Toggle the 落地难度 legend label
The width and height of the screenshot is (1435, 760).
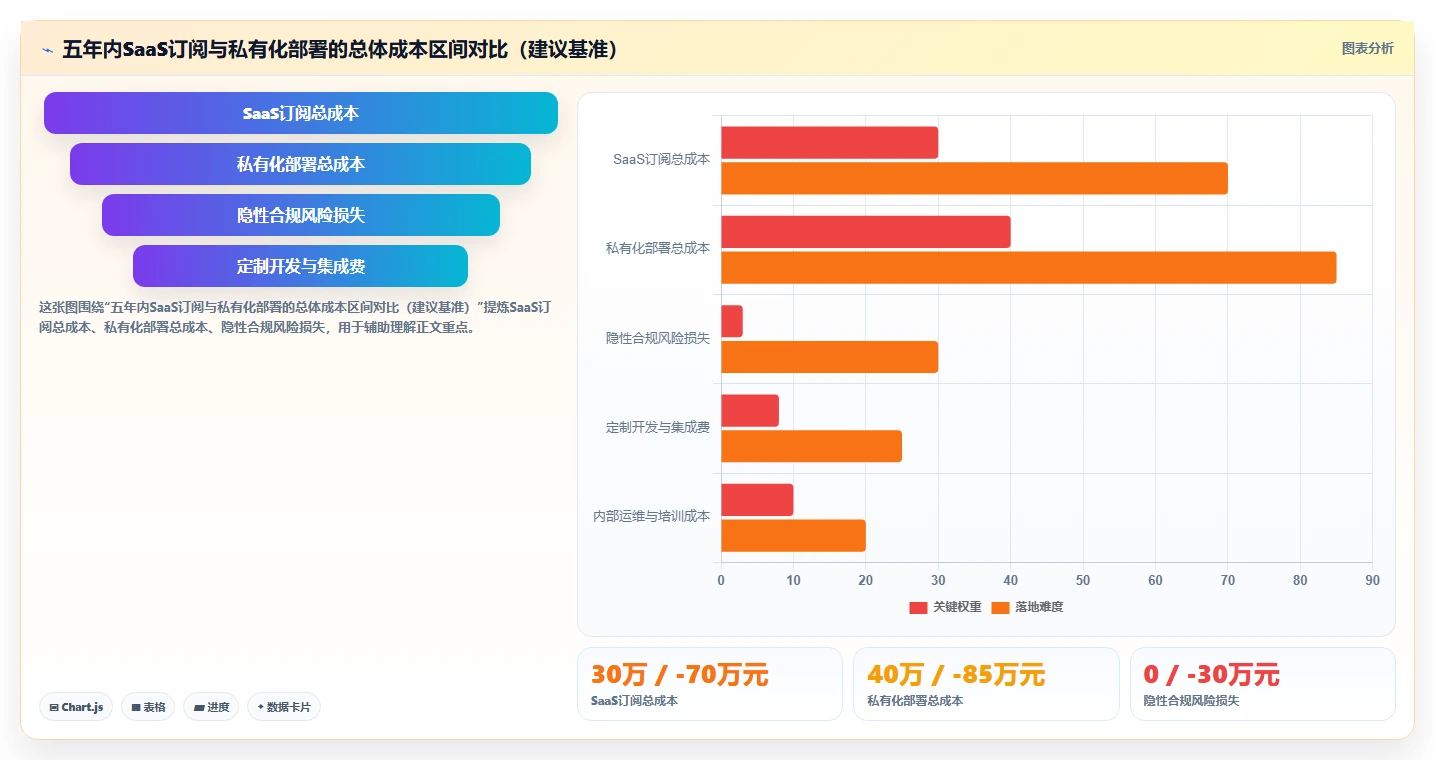(1039, 607)
